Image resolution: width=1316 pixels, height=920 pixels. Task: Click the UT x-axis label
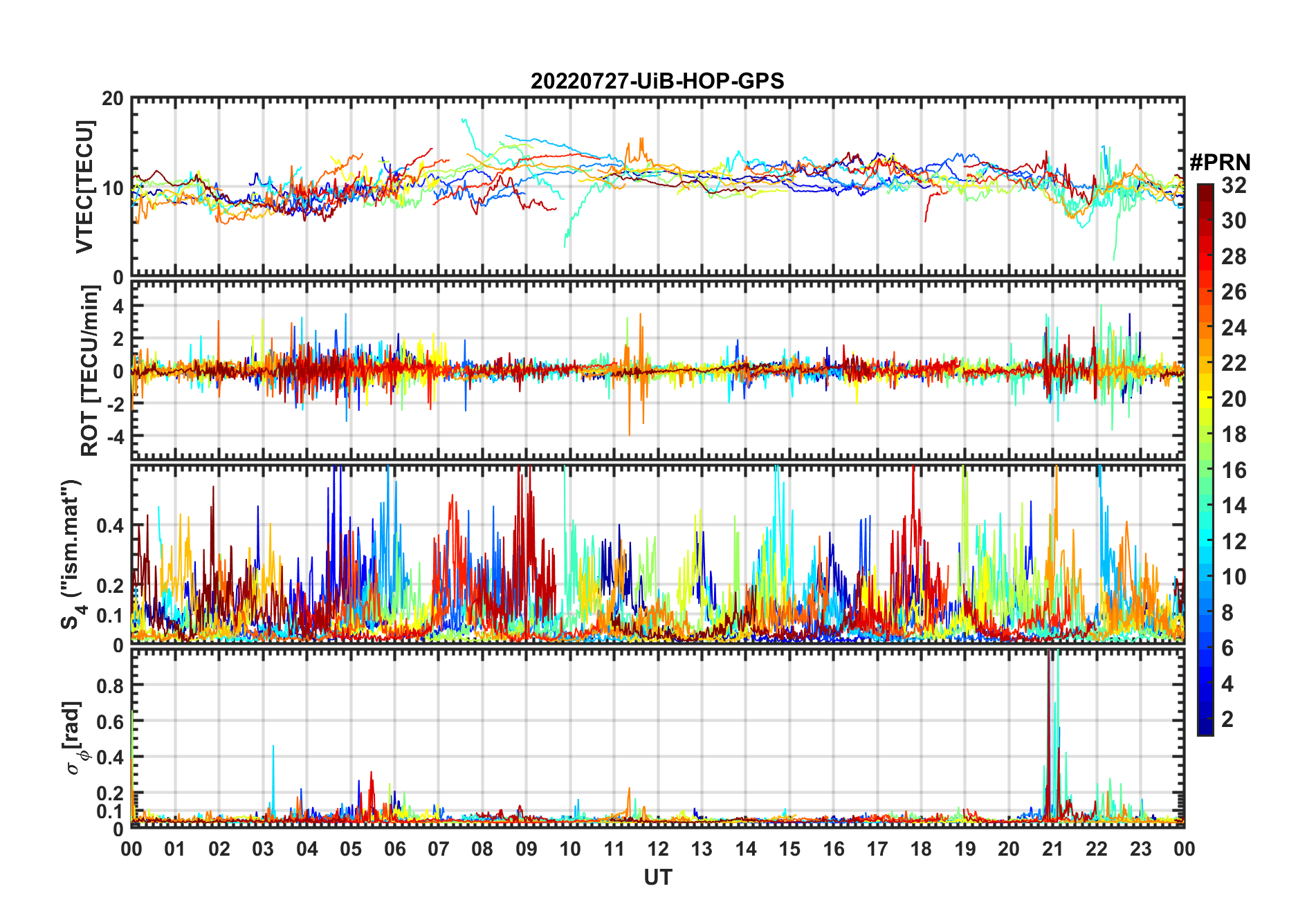click(x=657, y=878)
